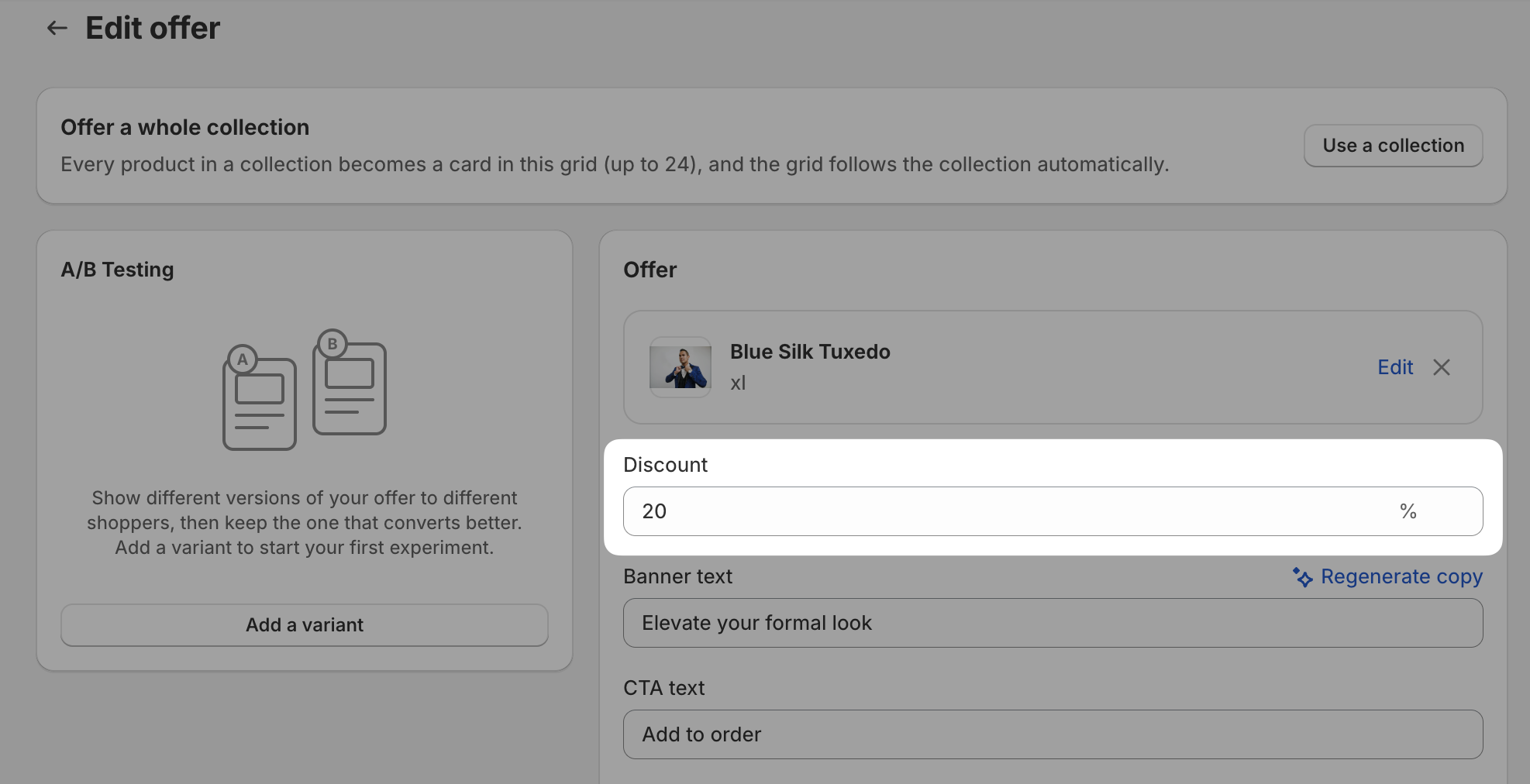Screen dimensions: 1530x784
Task: Click into the Banner text field
Action: 1053,623
